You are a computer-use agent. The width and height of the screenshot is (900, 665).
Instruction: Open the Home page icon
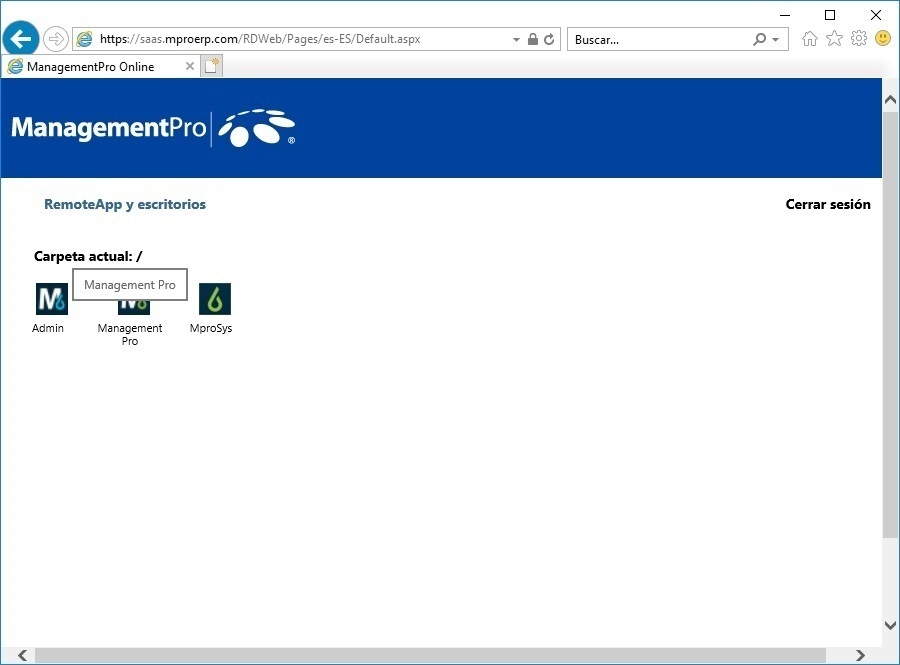pyautogui.click(x=810, y=38)
